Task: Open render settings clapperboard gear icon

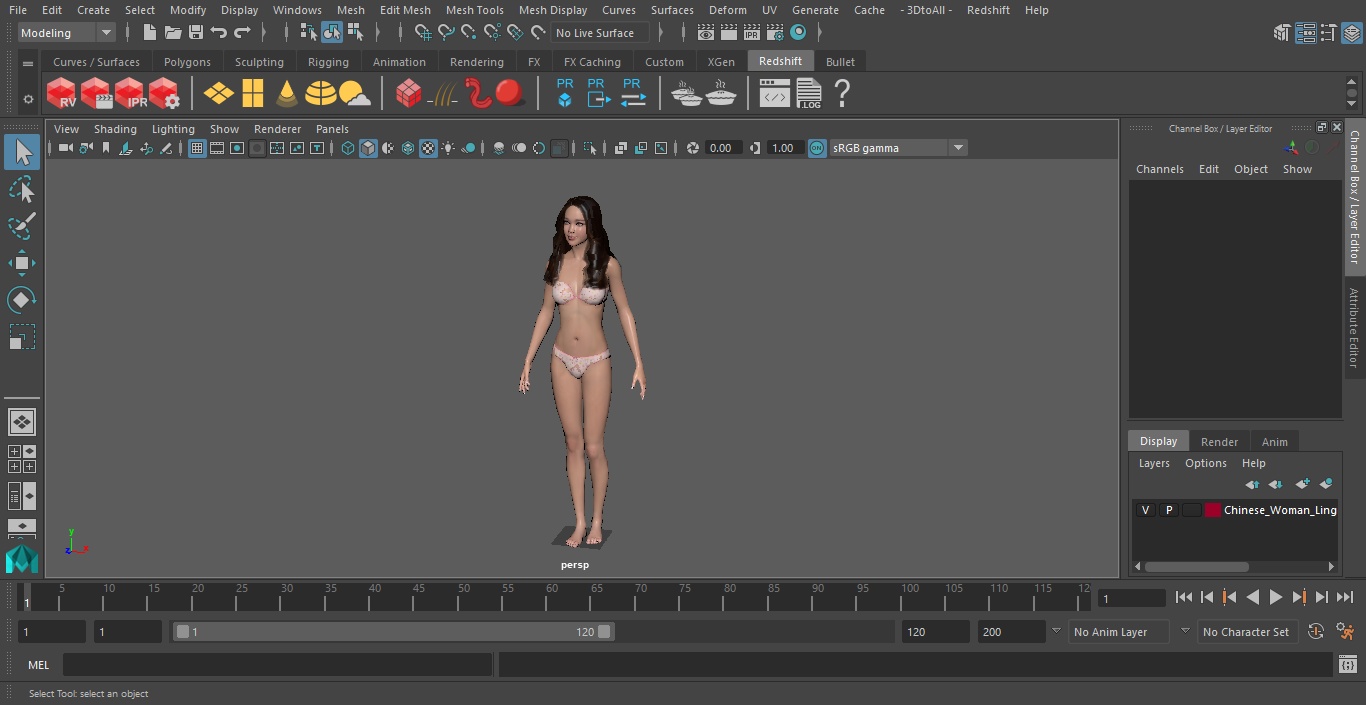Action: 774,33
